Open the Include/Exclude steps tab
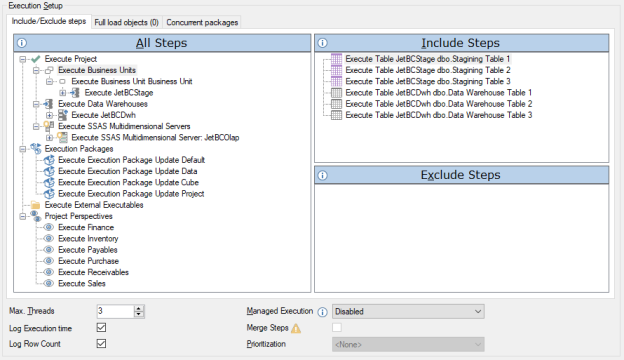 [x=49, y=21]
